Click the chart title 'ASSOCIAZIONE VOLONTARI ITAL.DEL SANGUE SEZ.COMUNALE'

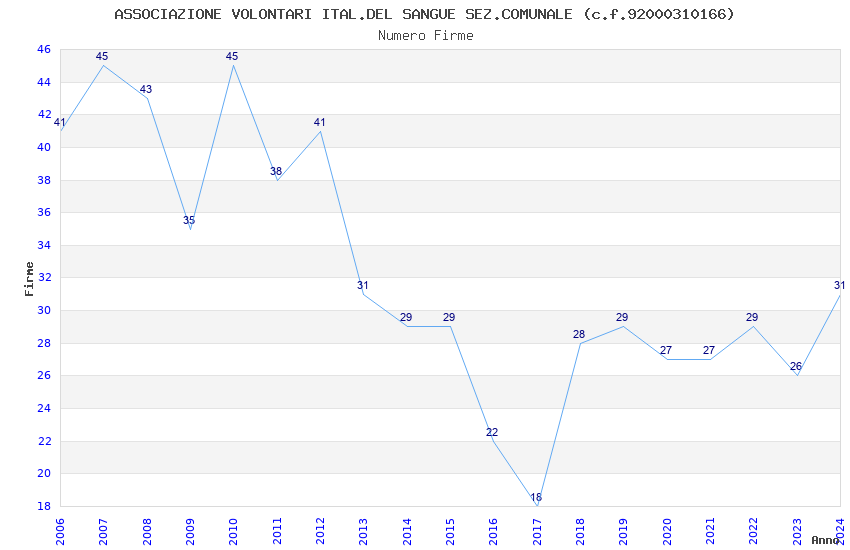point(343,14)
